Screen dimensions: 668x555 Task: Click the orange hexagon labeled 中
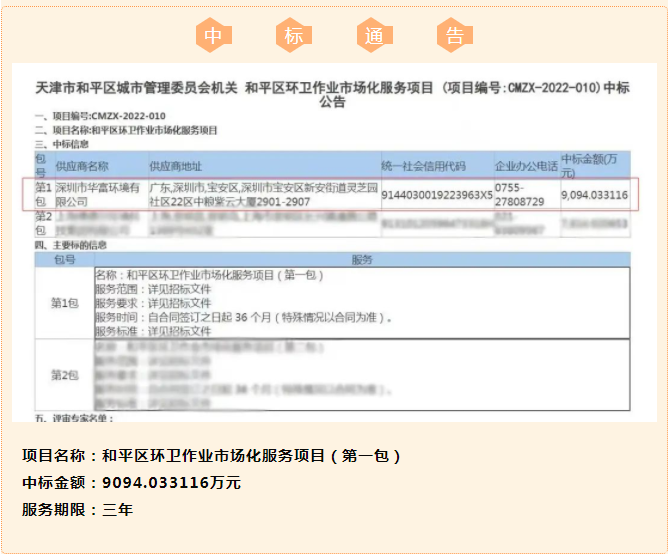coord(212,36)
